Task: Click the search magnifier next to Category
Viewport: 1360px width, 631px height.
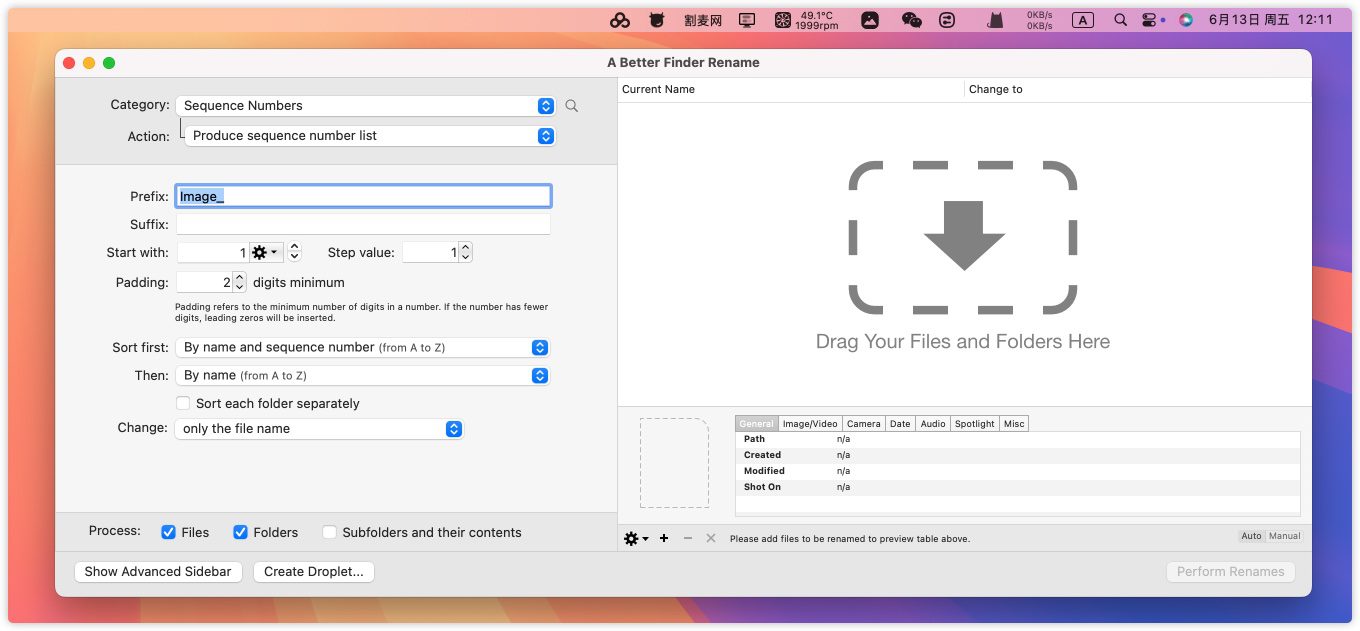Action: 572,106
